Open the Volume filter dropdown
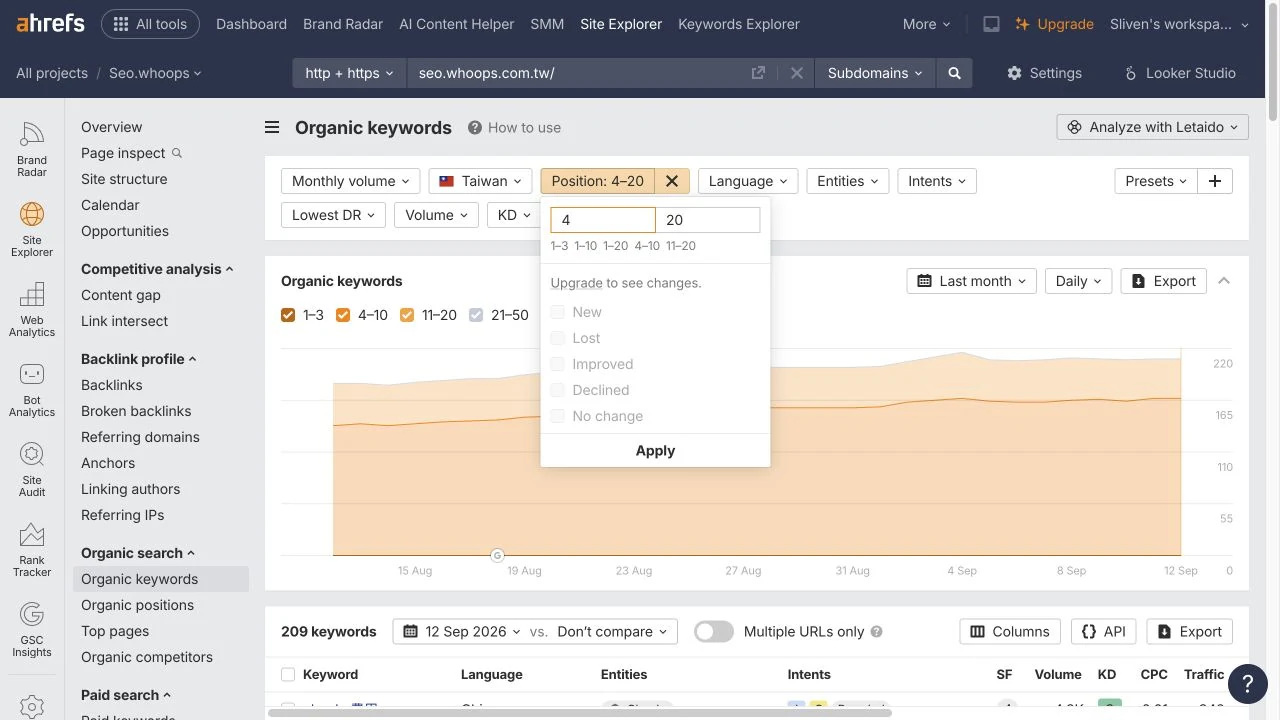The width and height of the screenshot is (1280, 720). (436, 215)
